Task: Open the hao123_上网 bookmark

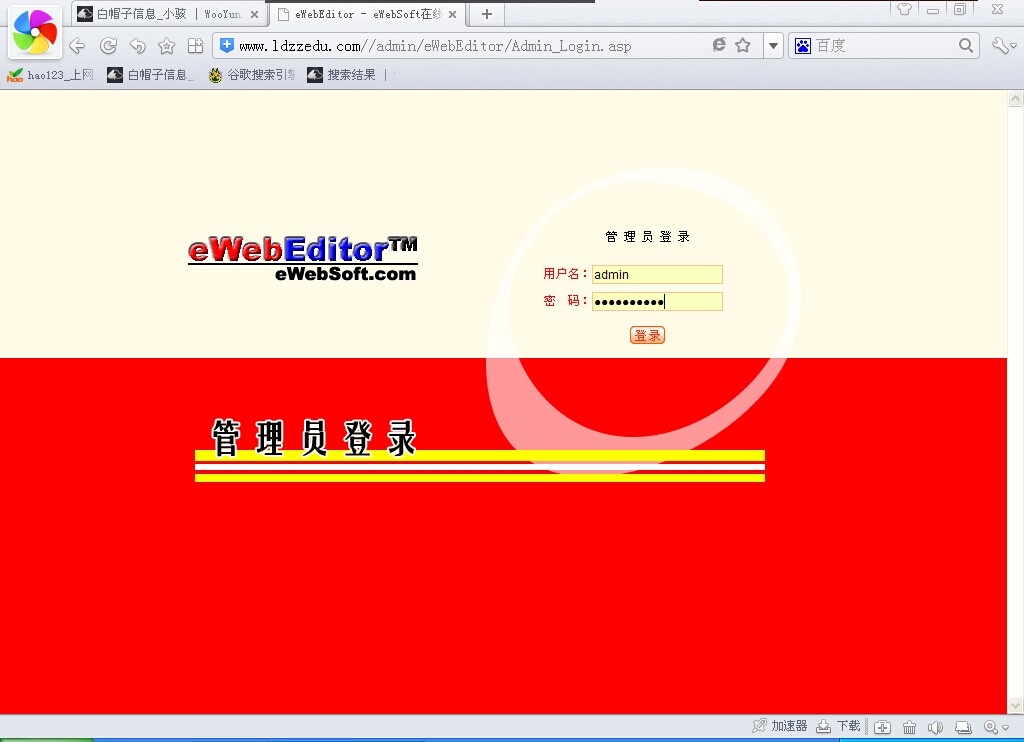Action: tap(50, 75)
